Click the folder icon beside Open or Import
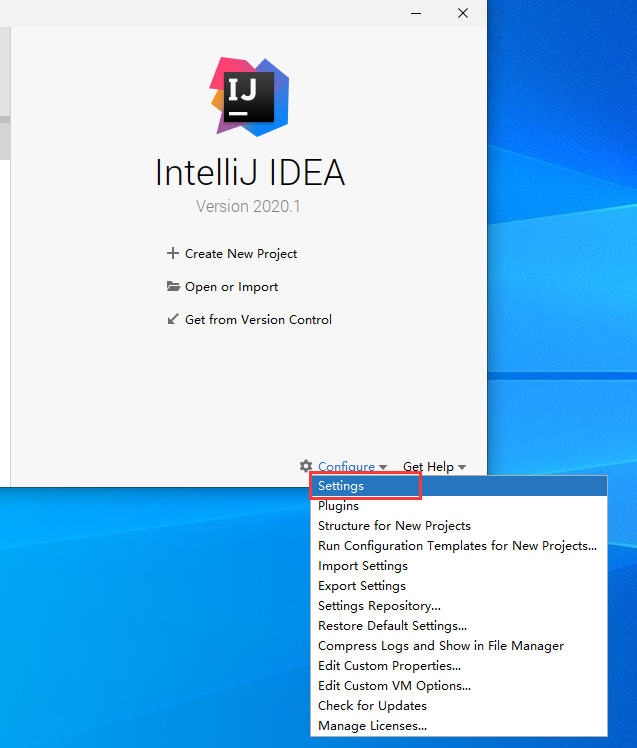This screenshot has height=748, width=637. coord(173,286)
